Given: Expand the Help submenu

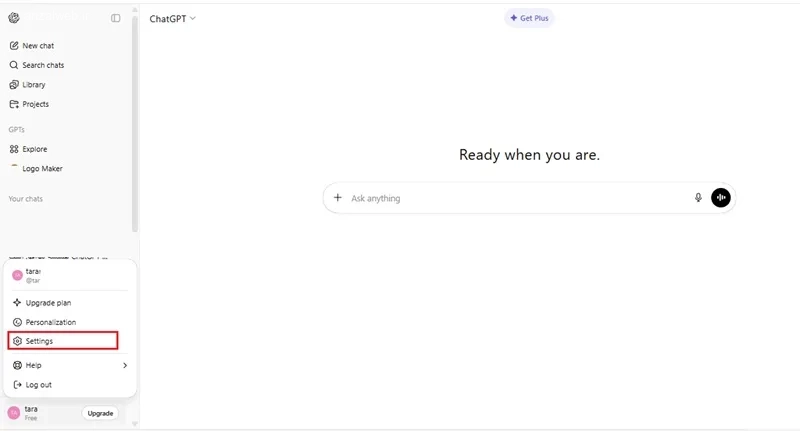Looking at the screenshot, I should [x=69, y=365].
